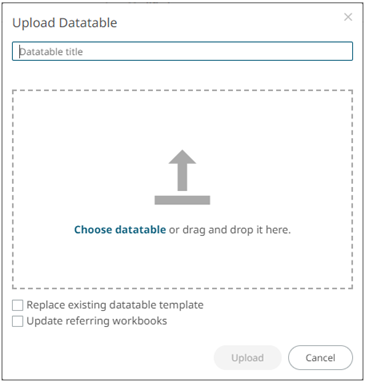This screenshot has width=365, height=382.
Task: Enable Replace existing datatable template checkbox
Action: pos(18,305)
